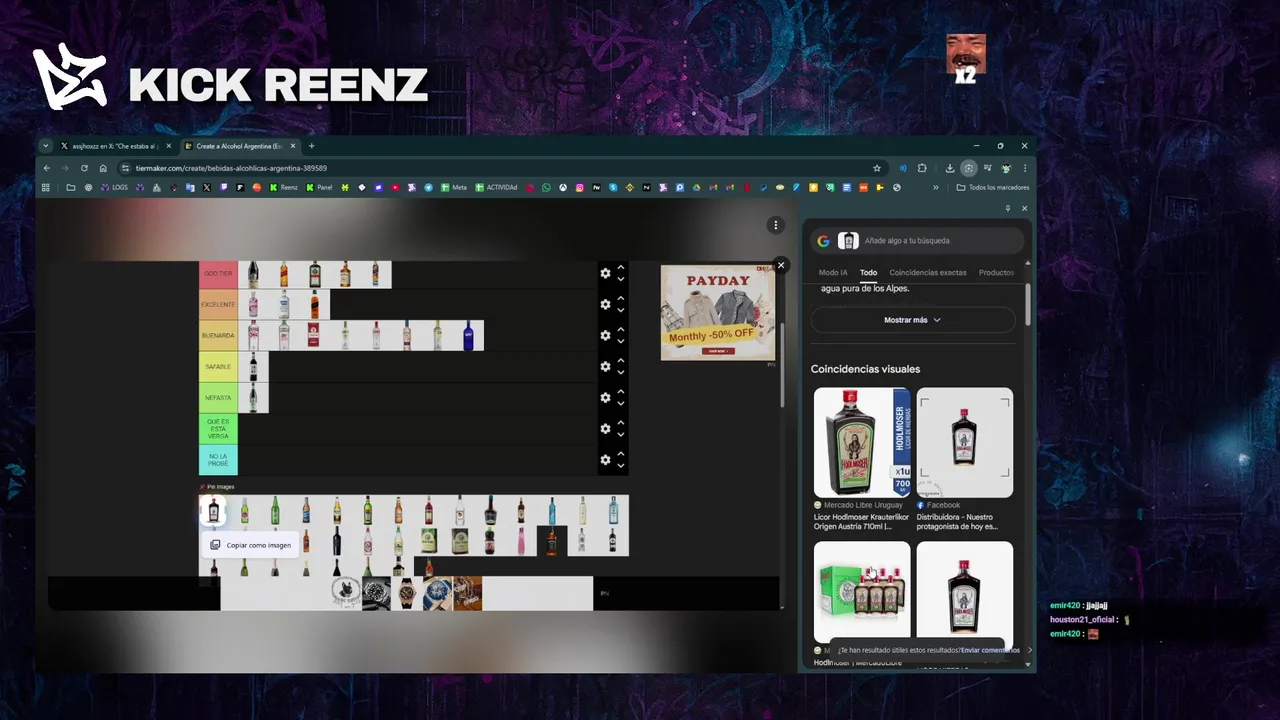Open the page three-dot options menu
1280x720 pixels.
775,225
